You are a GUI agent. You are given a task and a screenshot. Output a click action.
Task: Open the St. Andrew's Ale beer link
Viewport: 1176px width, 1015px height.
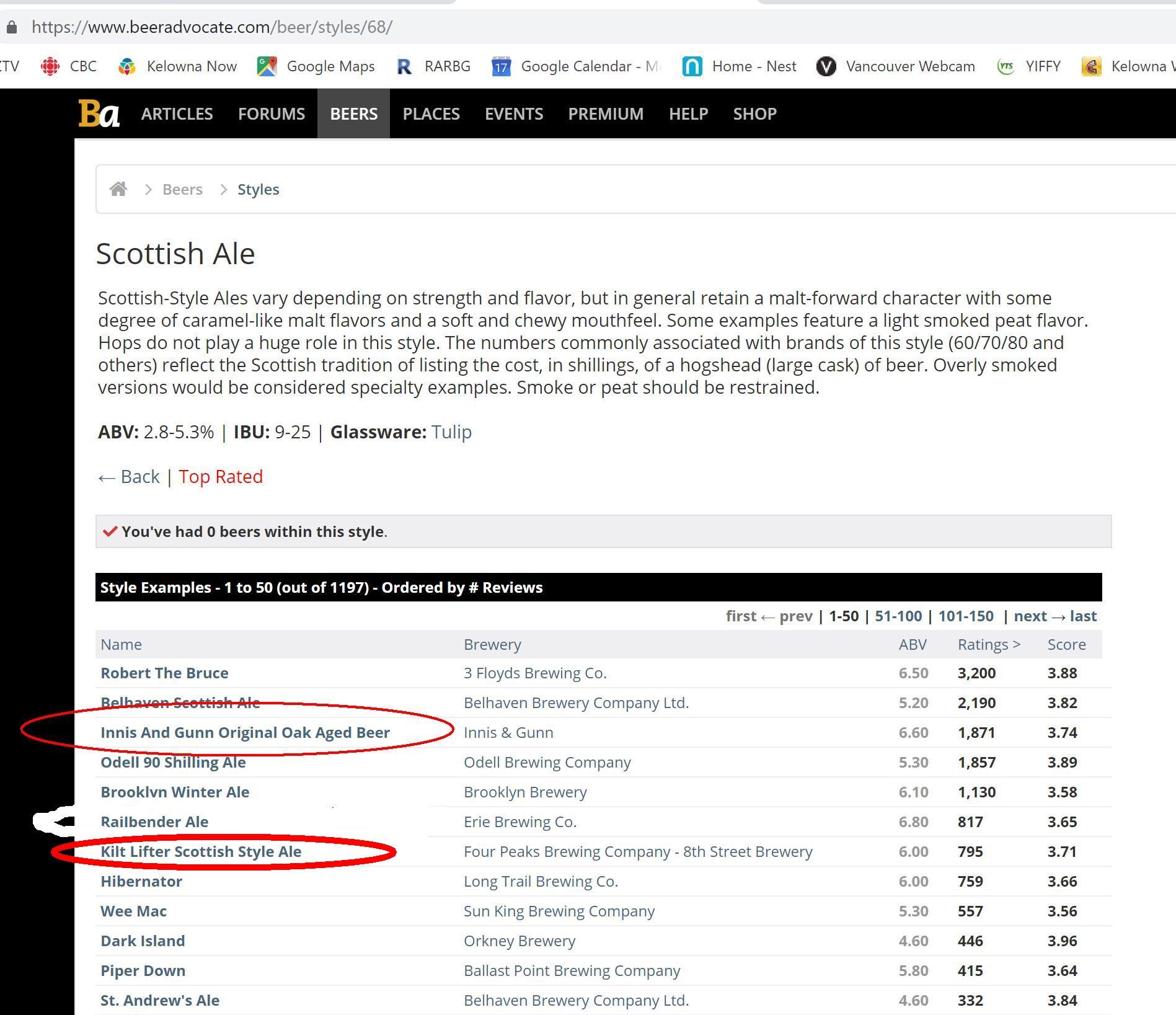pyautogui.click(x=160, y=1000)
